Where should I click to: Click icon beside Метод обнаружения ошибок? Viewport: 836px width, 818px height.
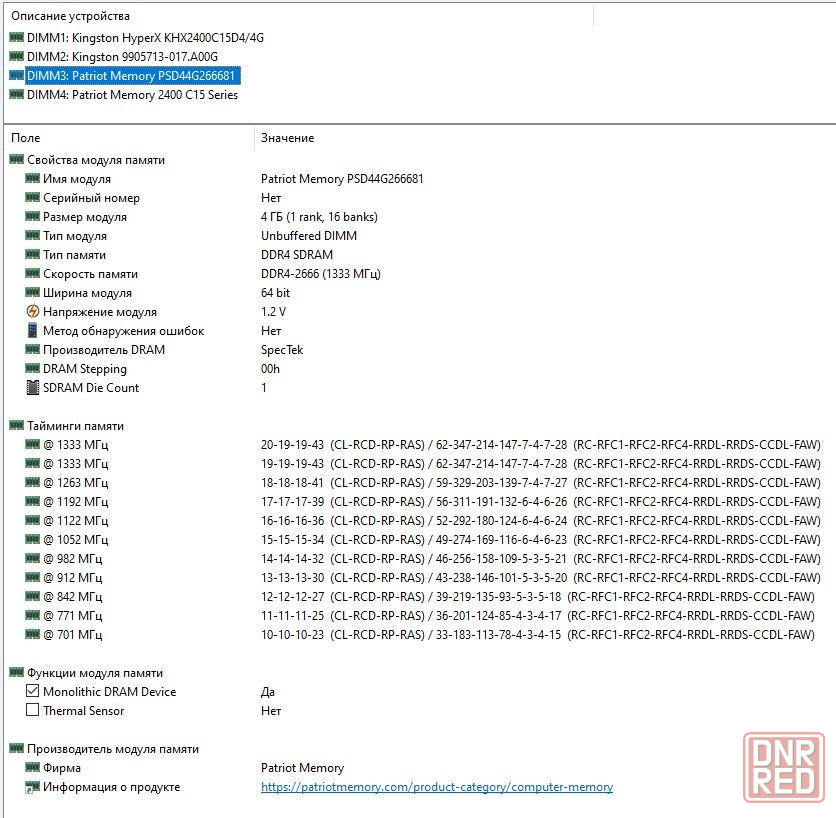33,331
